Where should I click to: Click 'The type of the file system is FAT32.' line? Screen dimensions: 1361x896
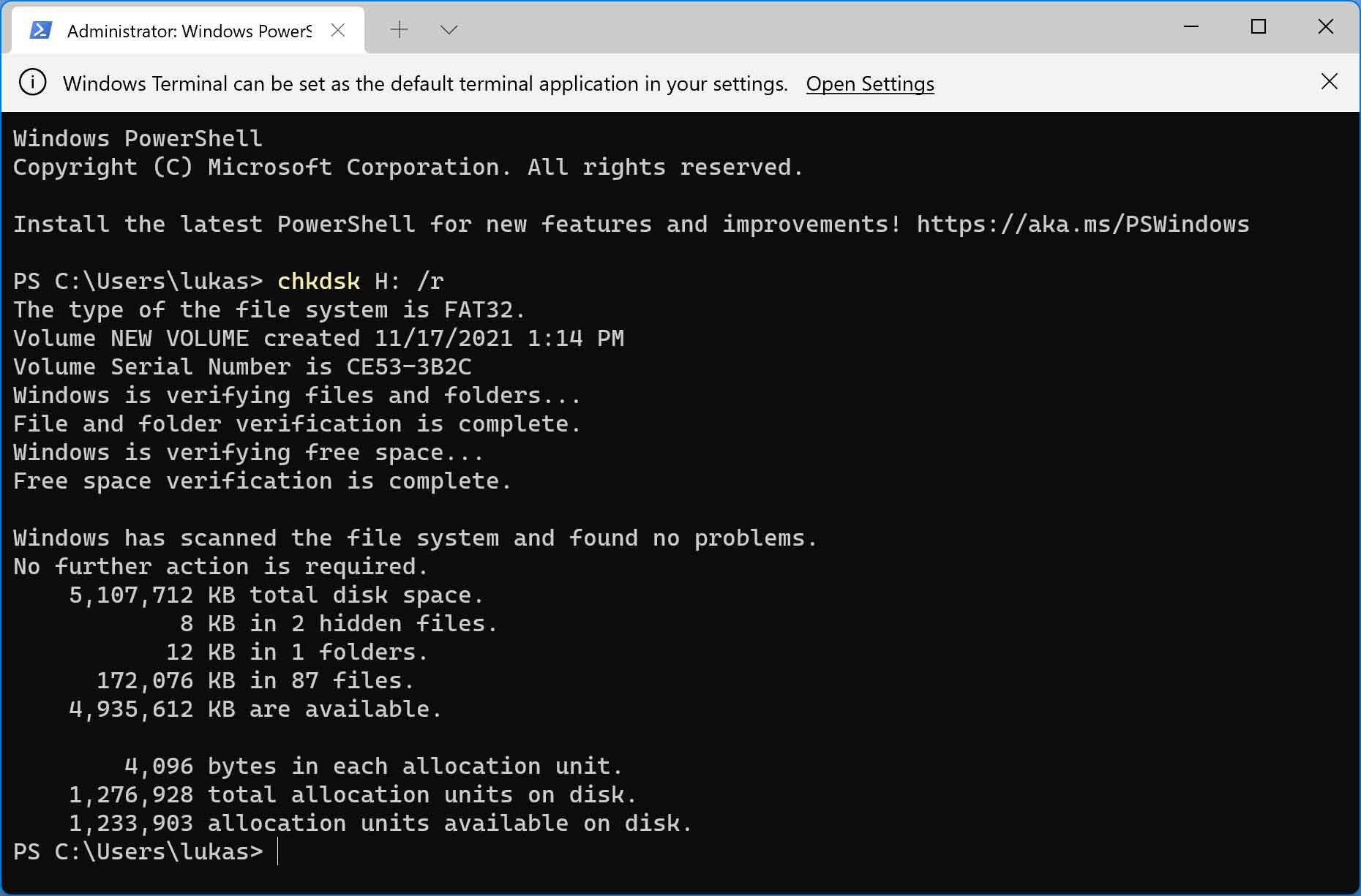pyautogui.click(x=269, y=309)
